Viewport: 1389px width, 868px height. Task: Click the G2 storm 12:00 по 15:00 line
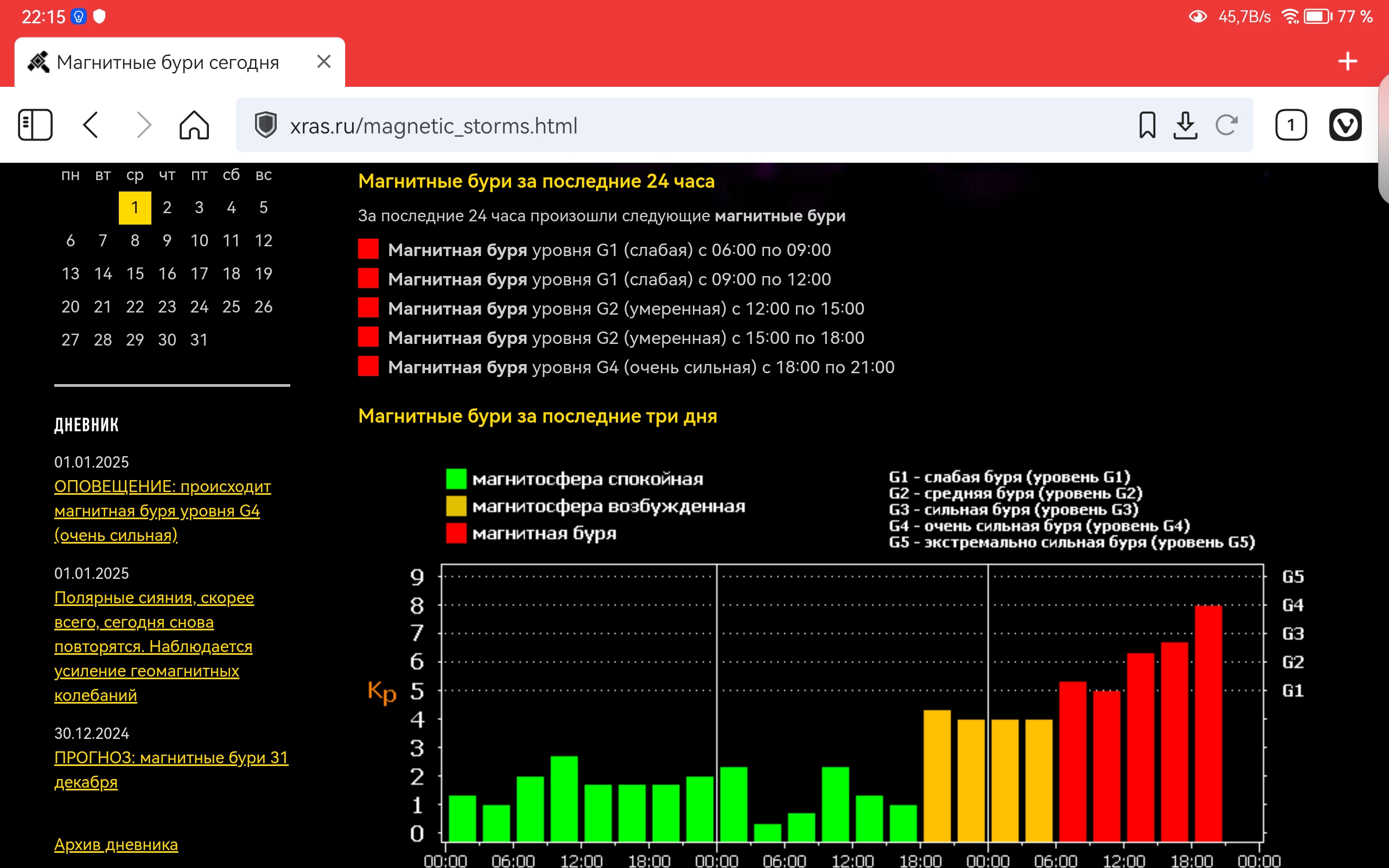[x=626, y=308]
